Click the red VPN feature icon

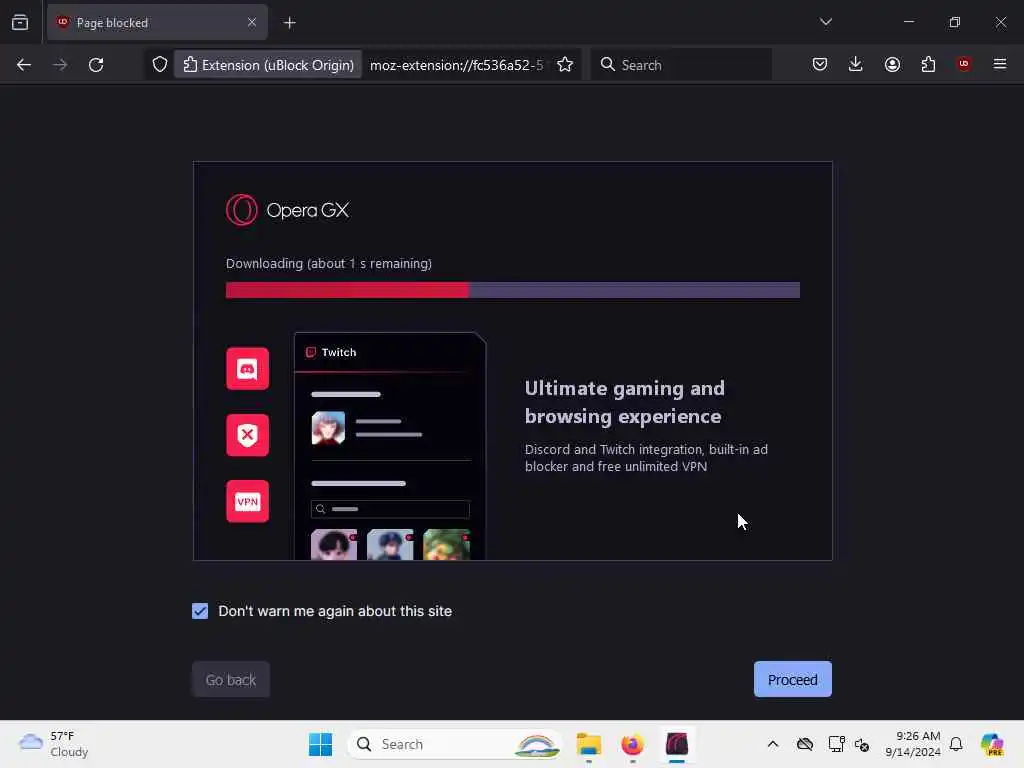pyautogui.click(x=248, y=501)
